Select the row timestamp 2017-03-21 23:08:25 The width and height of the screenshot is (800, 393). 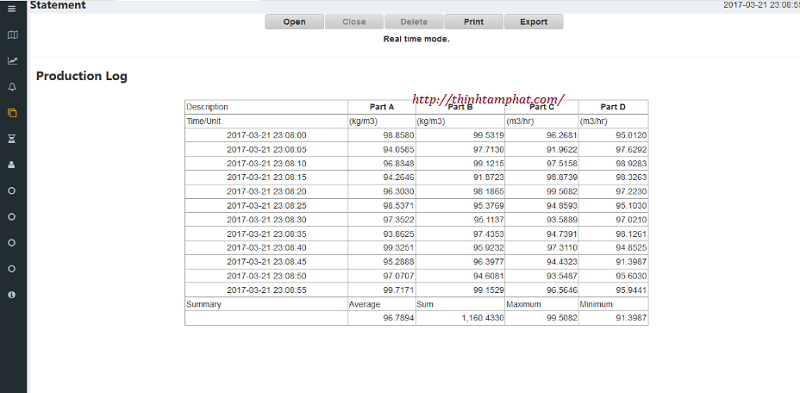tap(266, 206)
